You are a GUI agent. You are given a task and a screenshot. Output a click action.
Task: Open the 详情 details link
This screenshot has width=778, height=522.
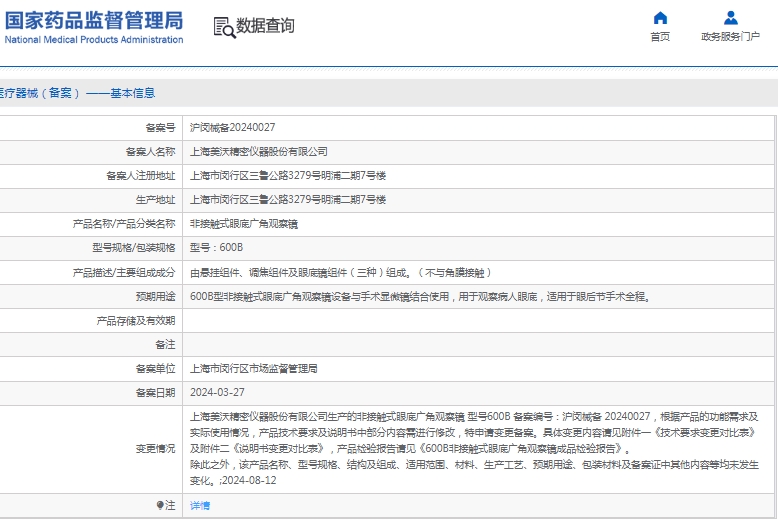[x=200, y=505]
